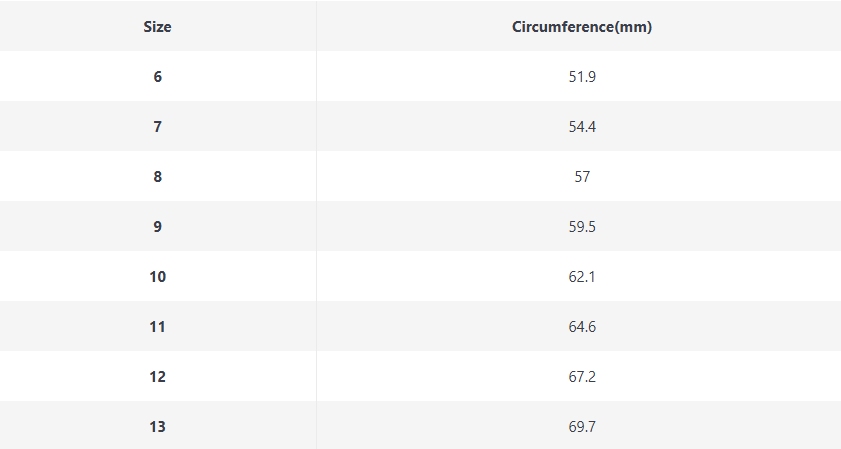Select the size 13 cell
841x449 pixels.
click(x=158, y=427)
